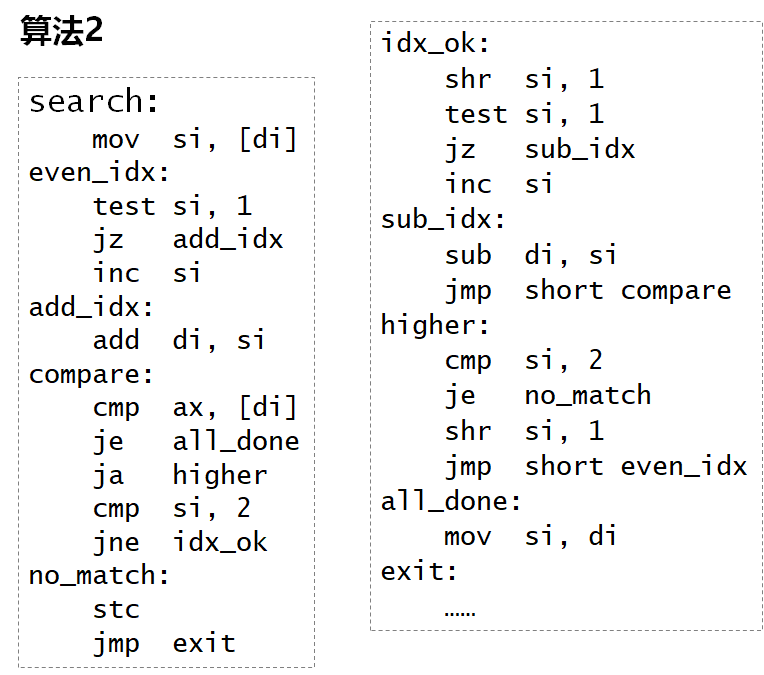Viewport: 764px width, 675px height.
Task: Select the je no_match line
Action: pyautogui.click(x=548, y=396)
